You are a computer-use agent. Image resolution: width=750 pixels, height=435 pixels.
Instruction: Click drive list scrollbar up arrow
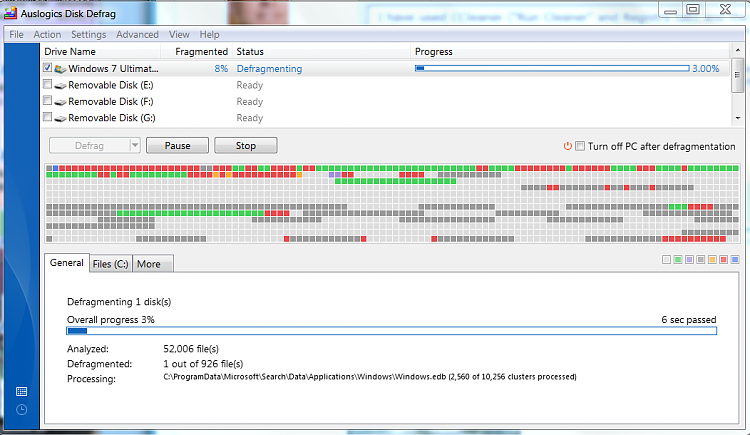pos(738,50)
